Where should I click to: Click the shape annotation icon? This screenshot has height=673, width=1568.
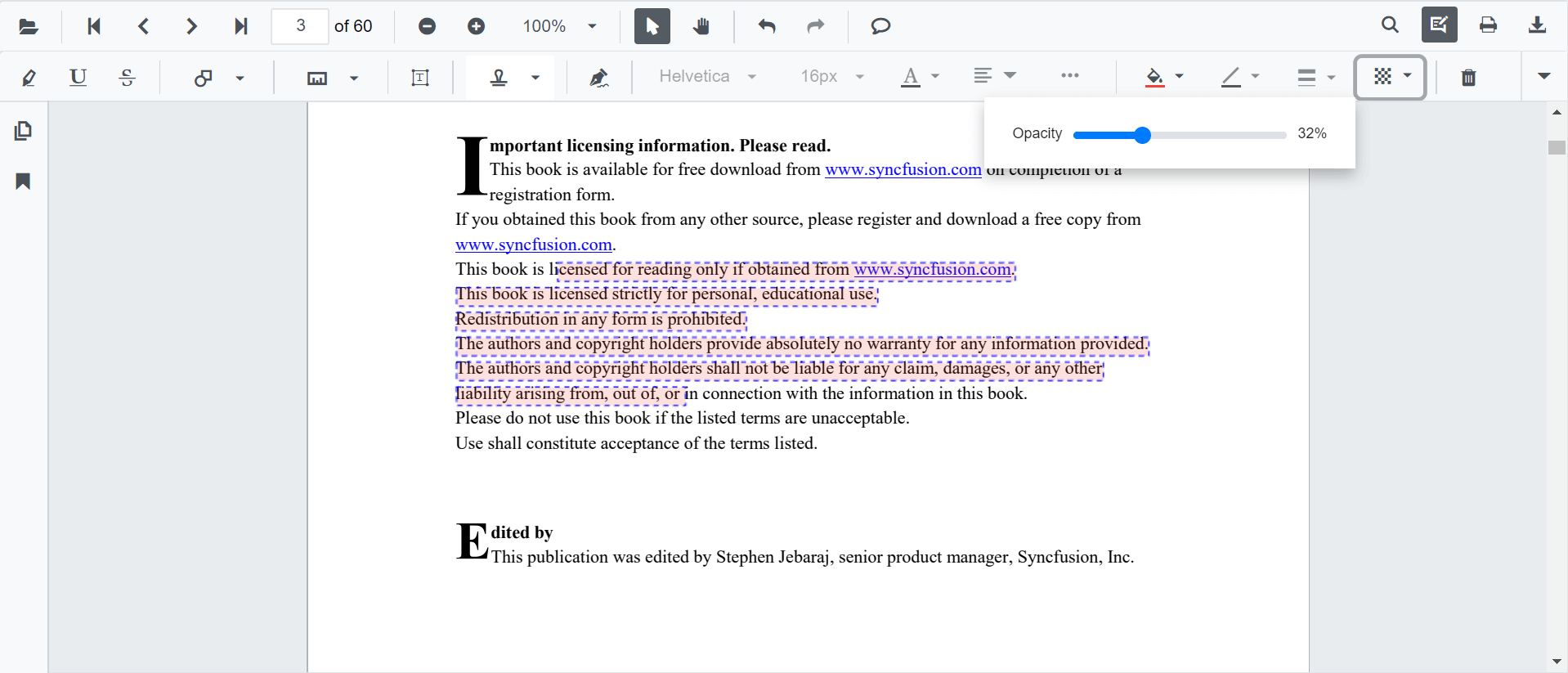(203, 78)
